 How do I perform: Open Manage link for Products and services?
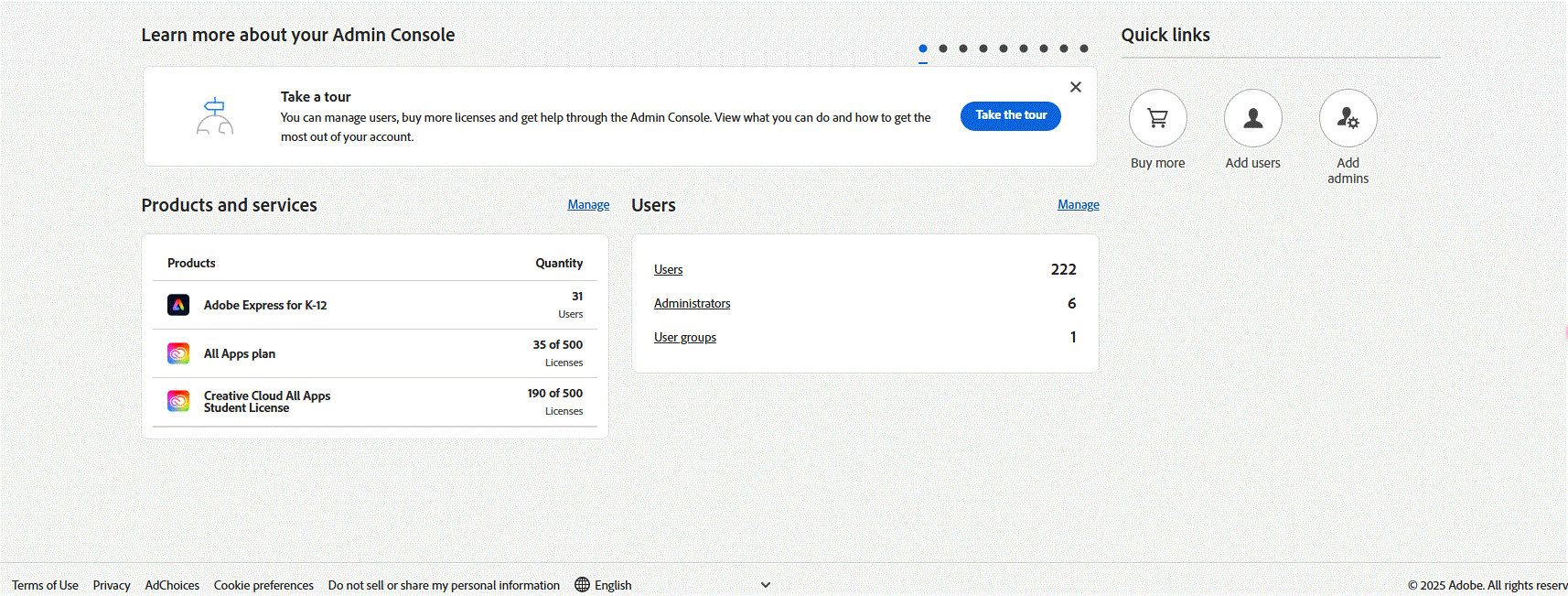(588, 205)
